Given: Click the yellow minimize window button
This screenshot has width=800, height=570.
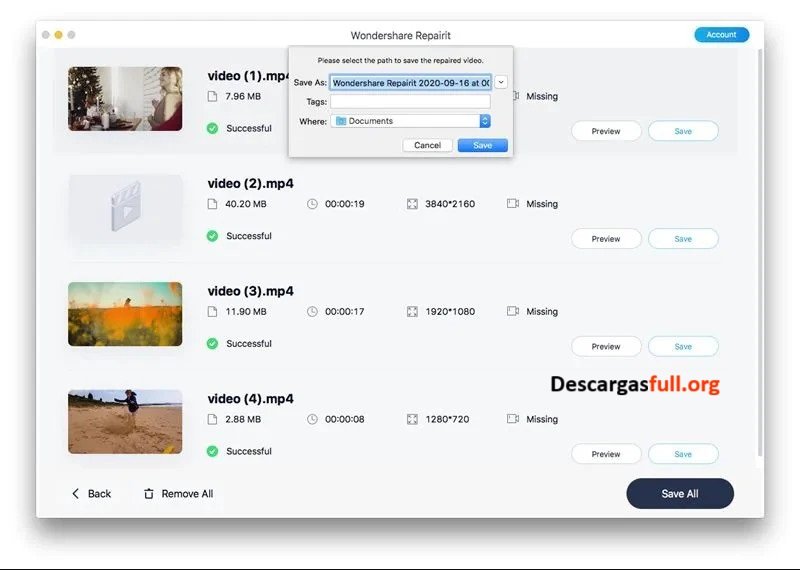Looking at the screenshot, I should [x=59, y=35].
